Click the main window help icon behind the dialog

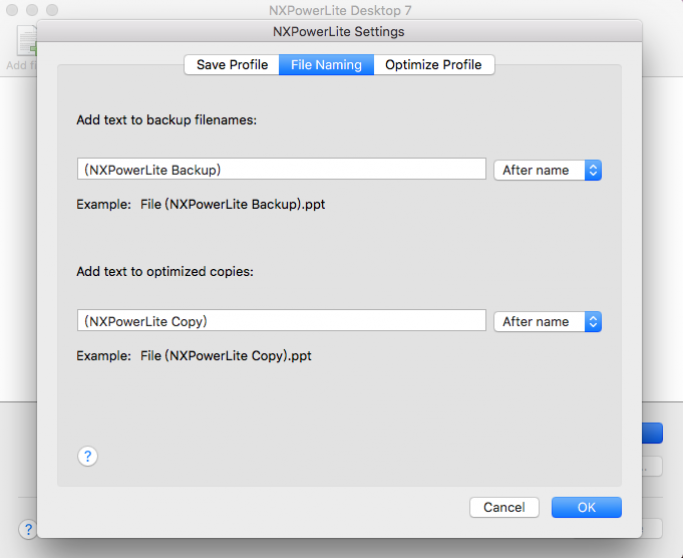(x=28, y=529)
